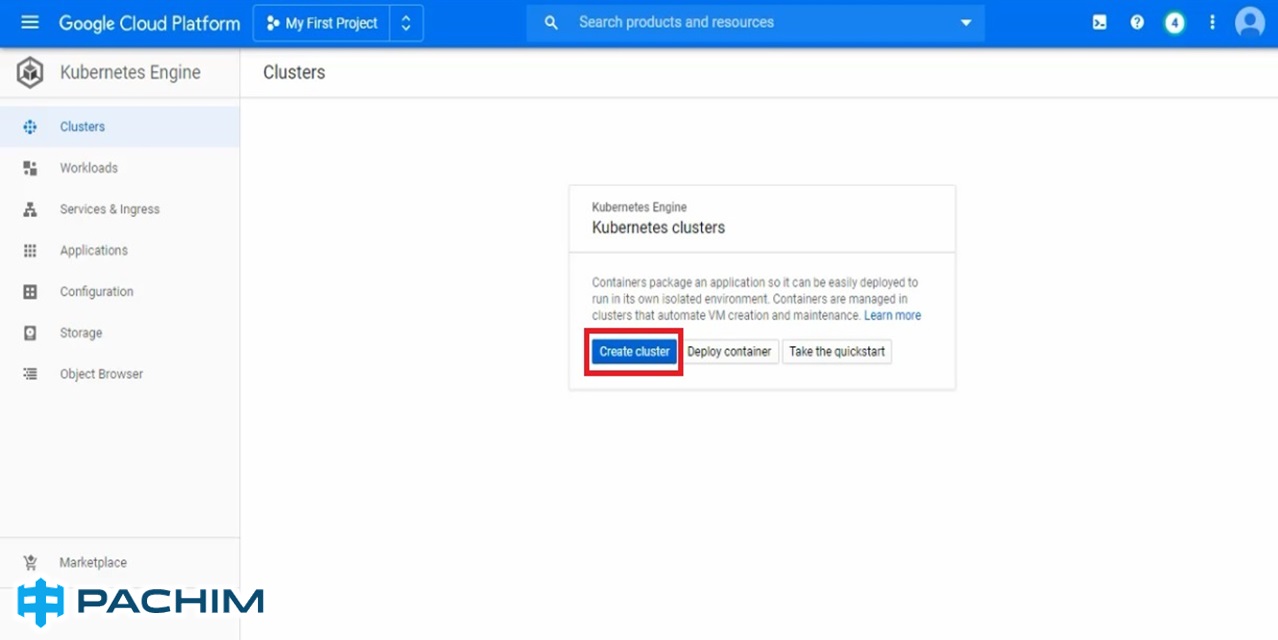Select Clusters in the sidebar
Image resolution: width=1278 pixels, height=640 pixels.
[x=120, y=127]
